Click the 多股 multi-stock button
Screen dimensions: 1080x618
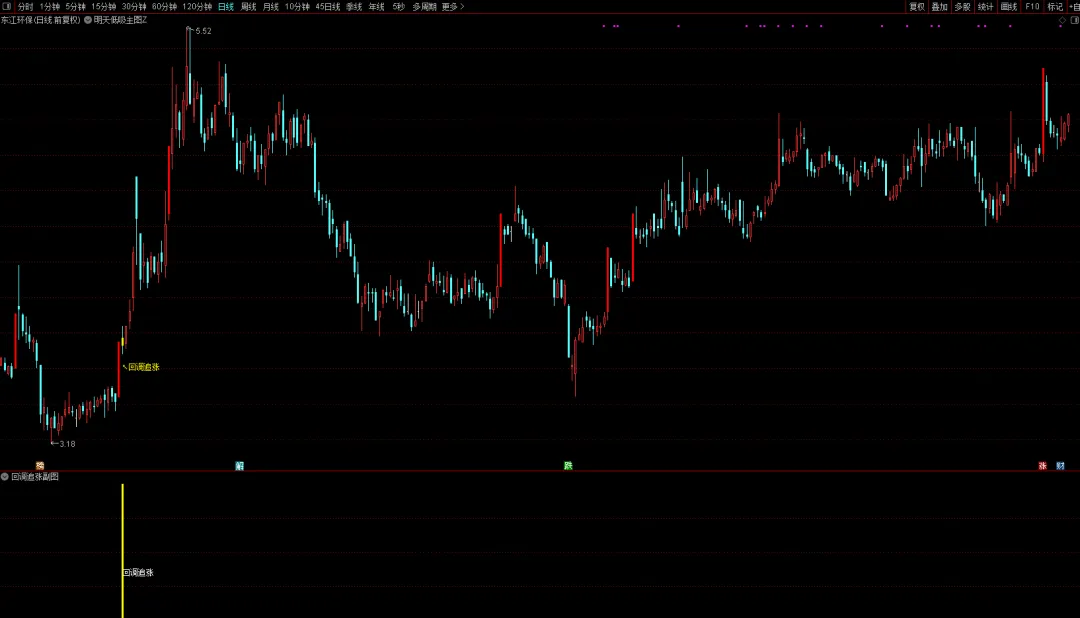(963, 6)
